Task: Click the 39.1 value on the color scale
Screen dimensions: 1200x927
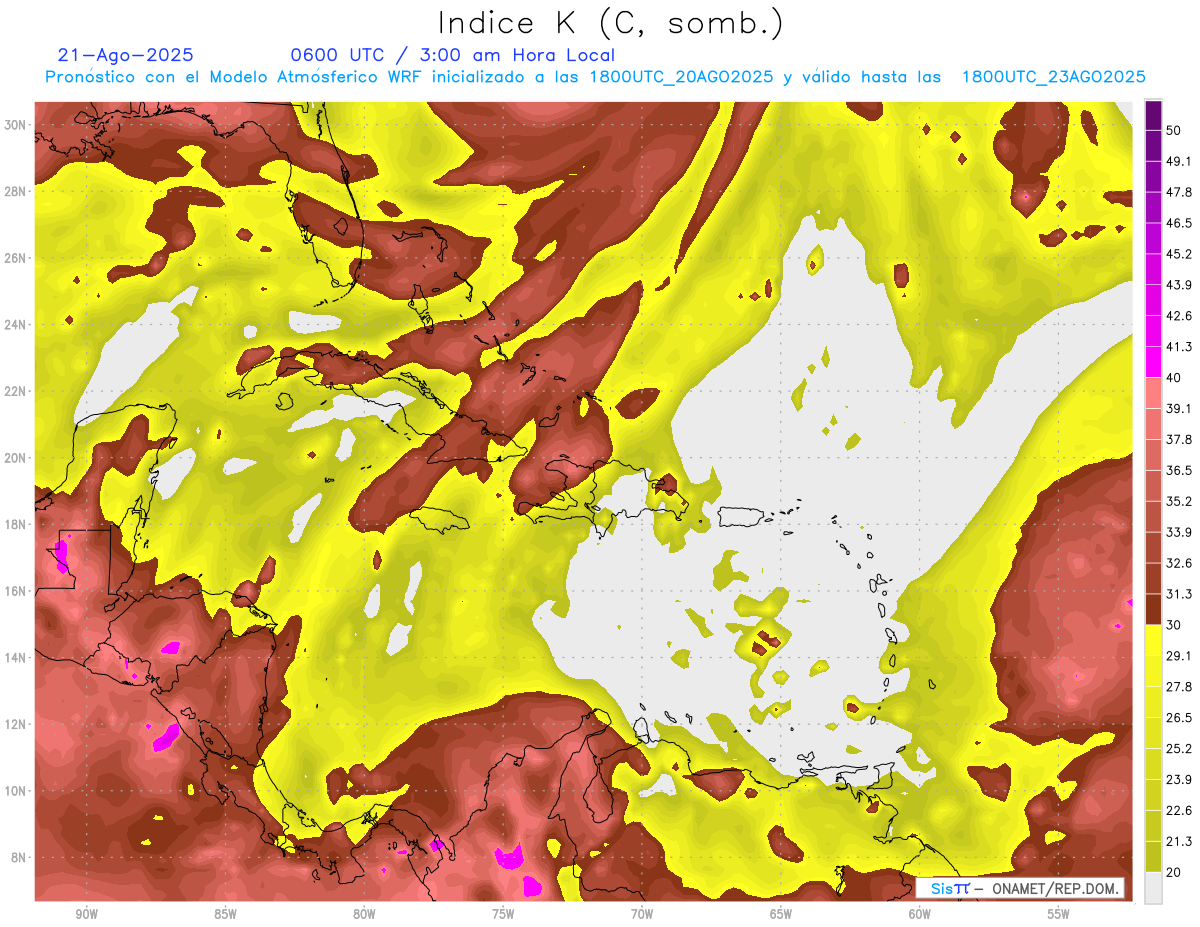Action: pyautogui.click(x=1178, y=408)
